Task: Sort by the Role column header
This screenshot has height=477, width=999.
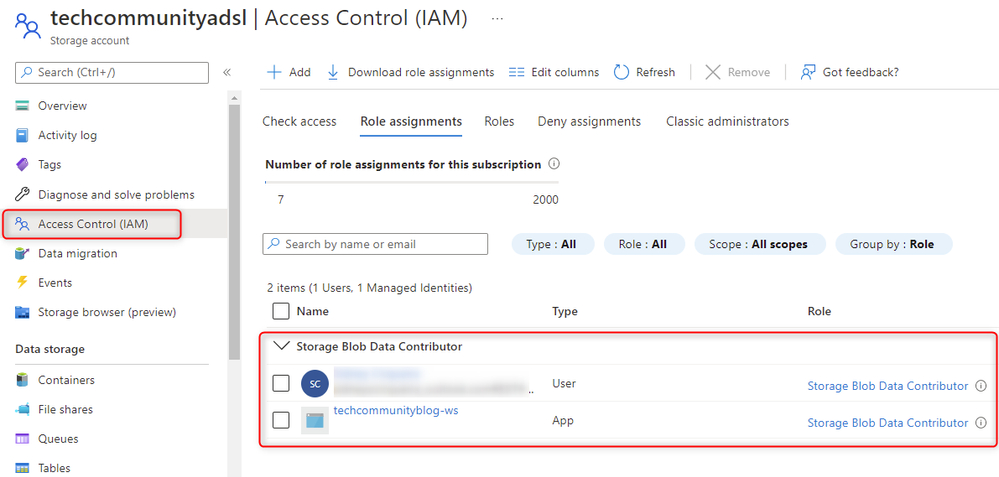Action: (819, 311)
